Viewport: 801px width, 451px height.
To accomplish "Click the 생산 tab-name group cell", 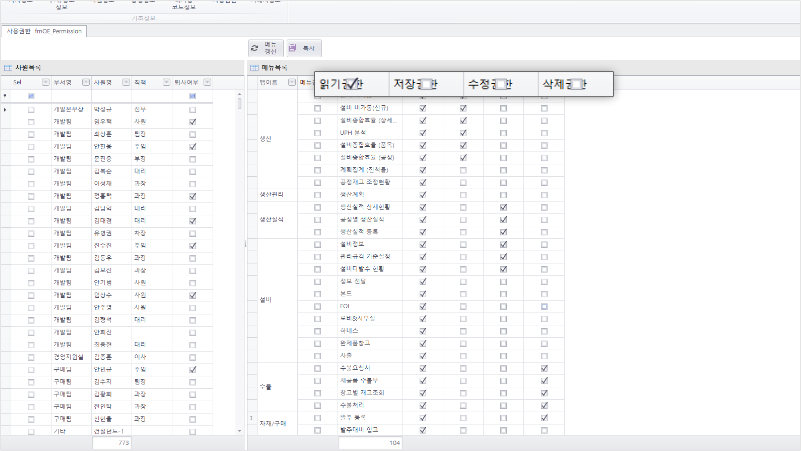I will coord(278,139).
